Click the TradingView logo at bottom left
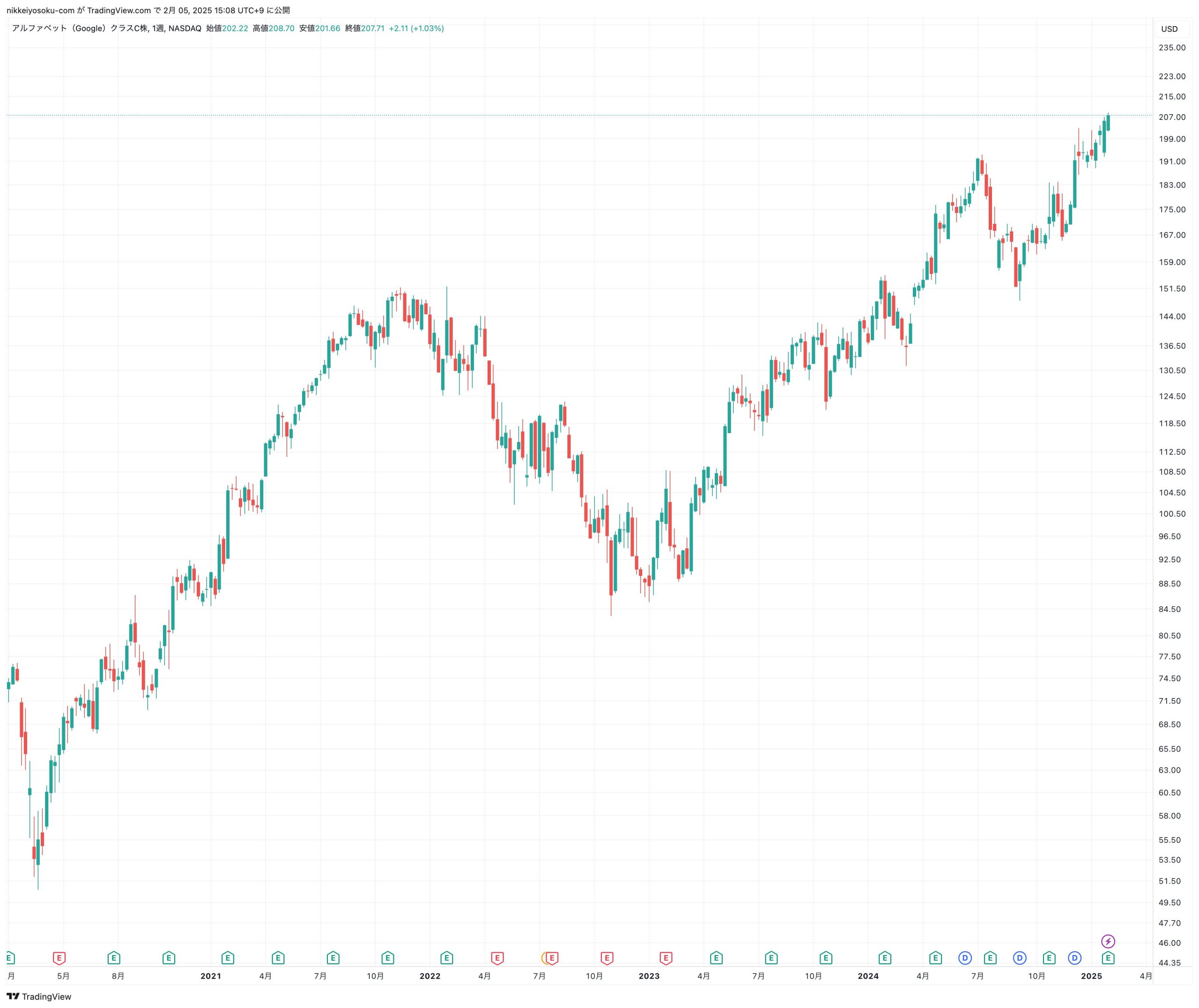The width and height of the screenshot is (1199, 1008). 39,997
